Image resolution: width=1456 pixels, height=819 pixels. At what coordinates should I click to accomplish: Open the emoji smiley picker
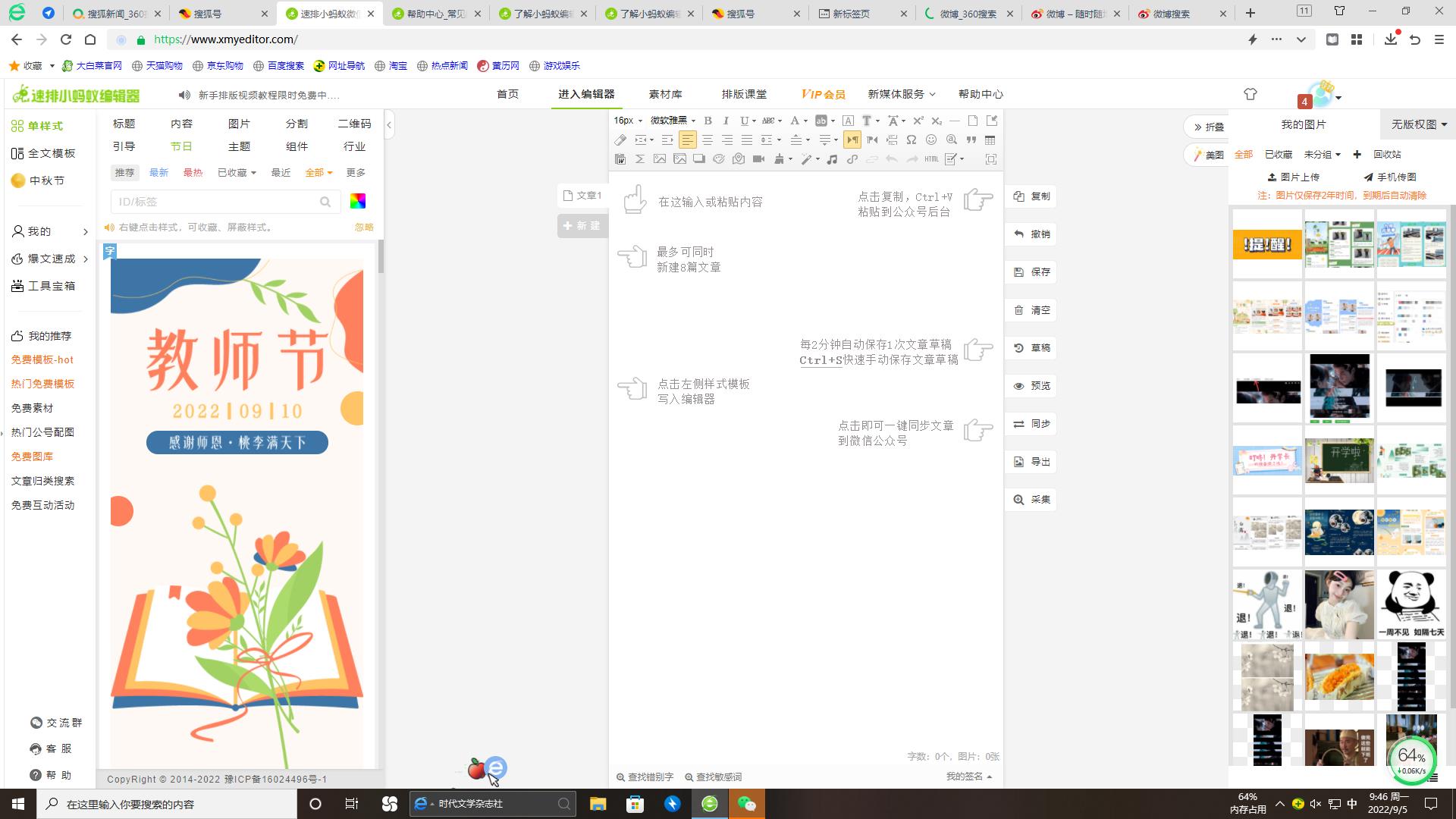(x=931, y=140)
